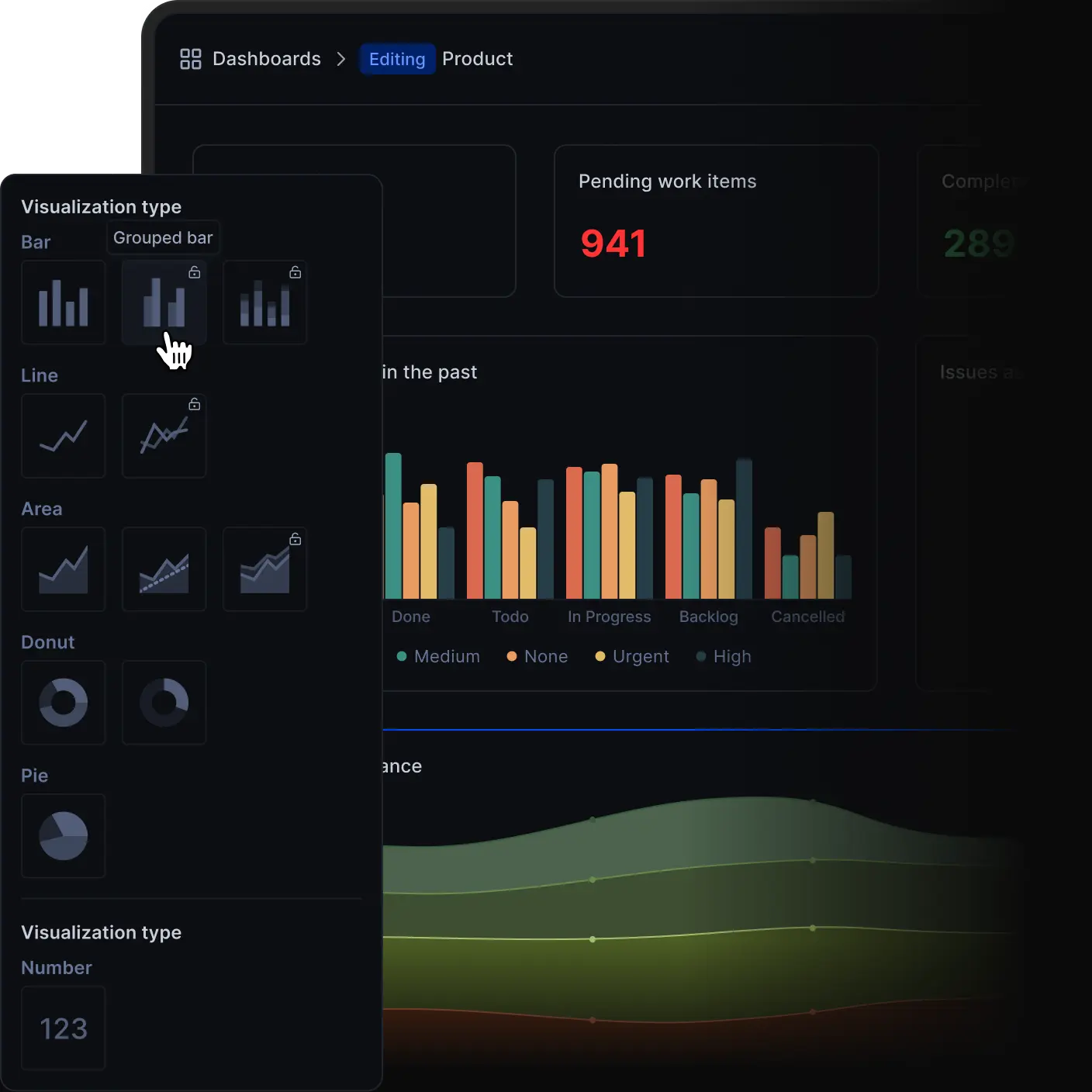
Task: Select the pie chart visualization
Action: [x=64, y=836]
